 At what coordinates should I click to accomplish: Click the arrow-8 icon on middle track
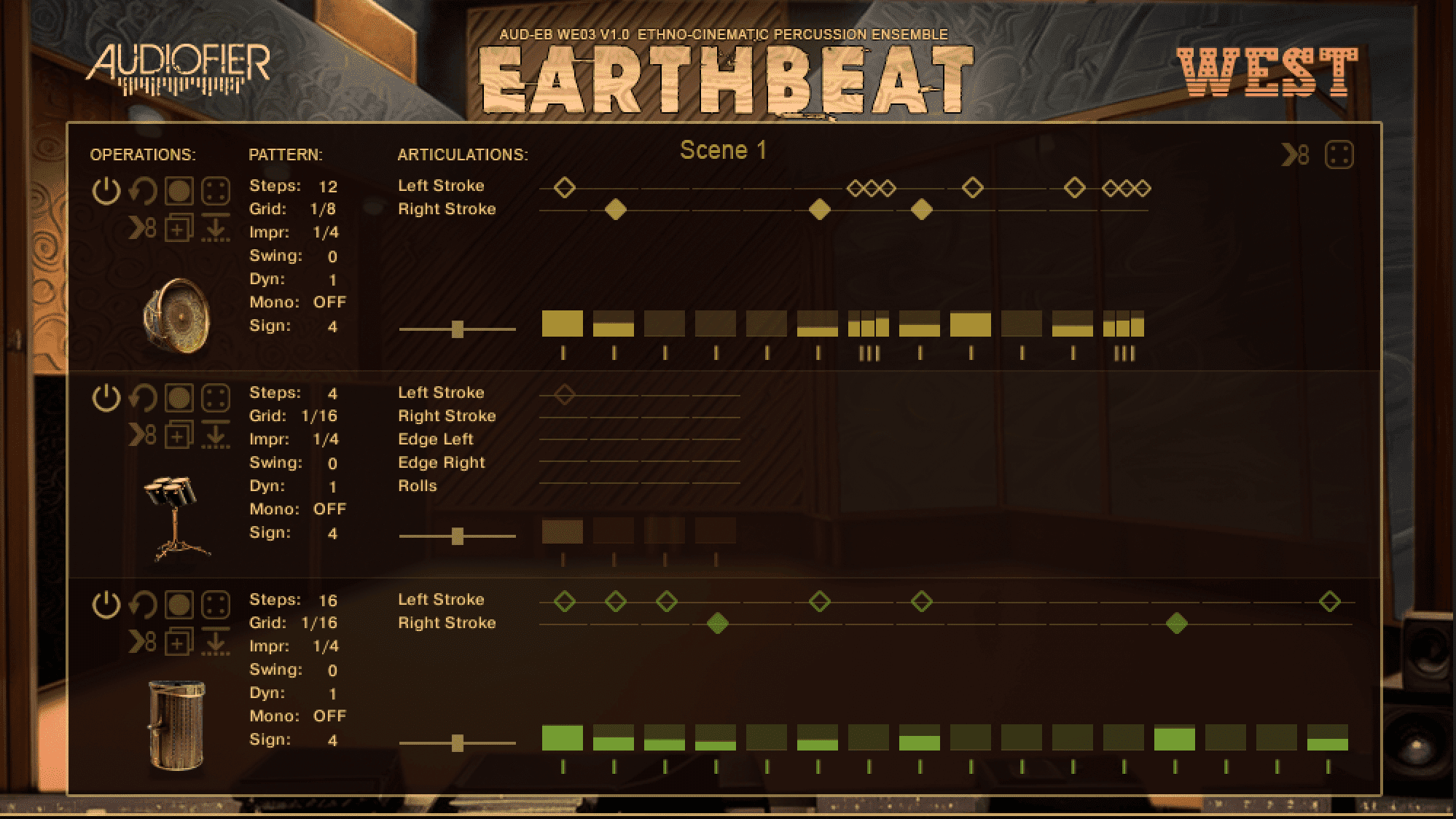click(143, 436)
